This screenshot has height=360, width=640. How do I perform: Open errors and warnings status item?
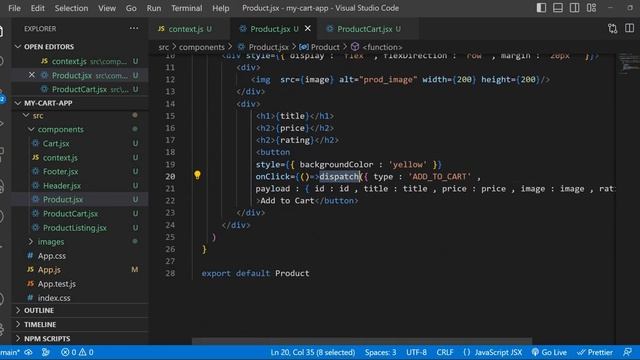point(77,352)
